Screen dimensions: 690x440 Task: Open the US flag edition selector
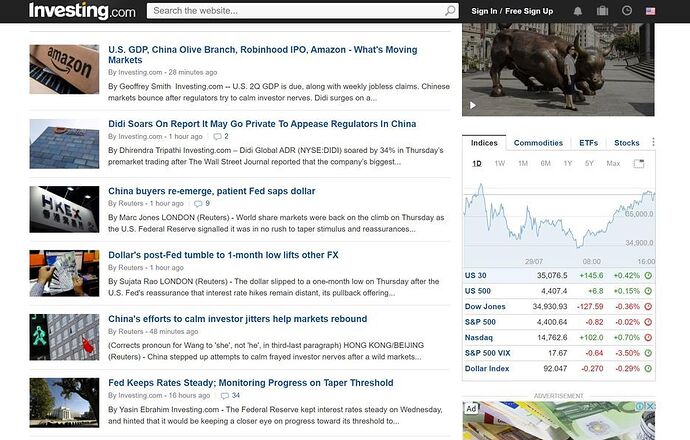pyautogui.click(x=651, y=11)
